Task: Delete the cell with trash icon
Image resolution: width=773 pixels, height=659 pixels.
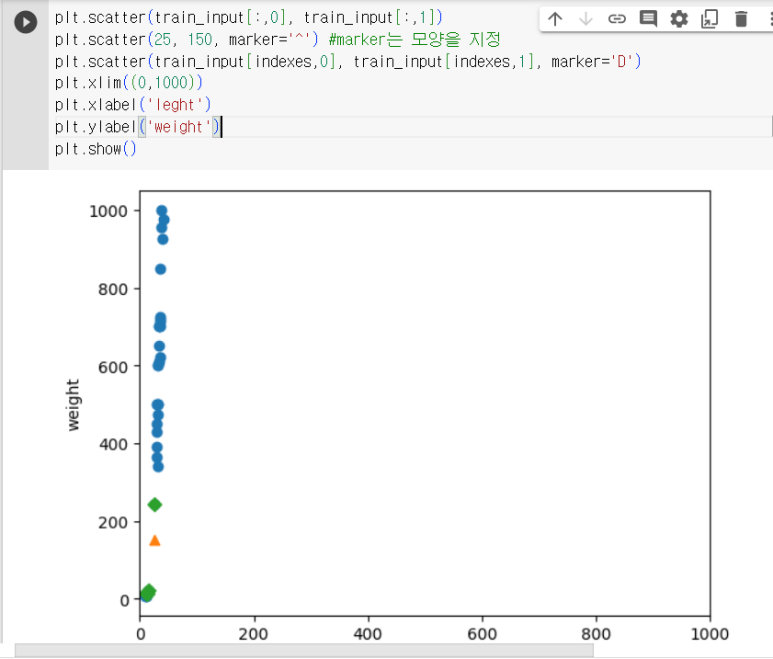Action: (741, 19)
